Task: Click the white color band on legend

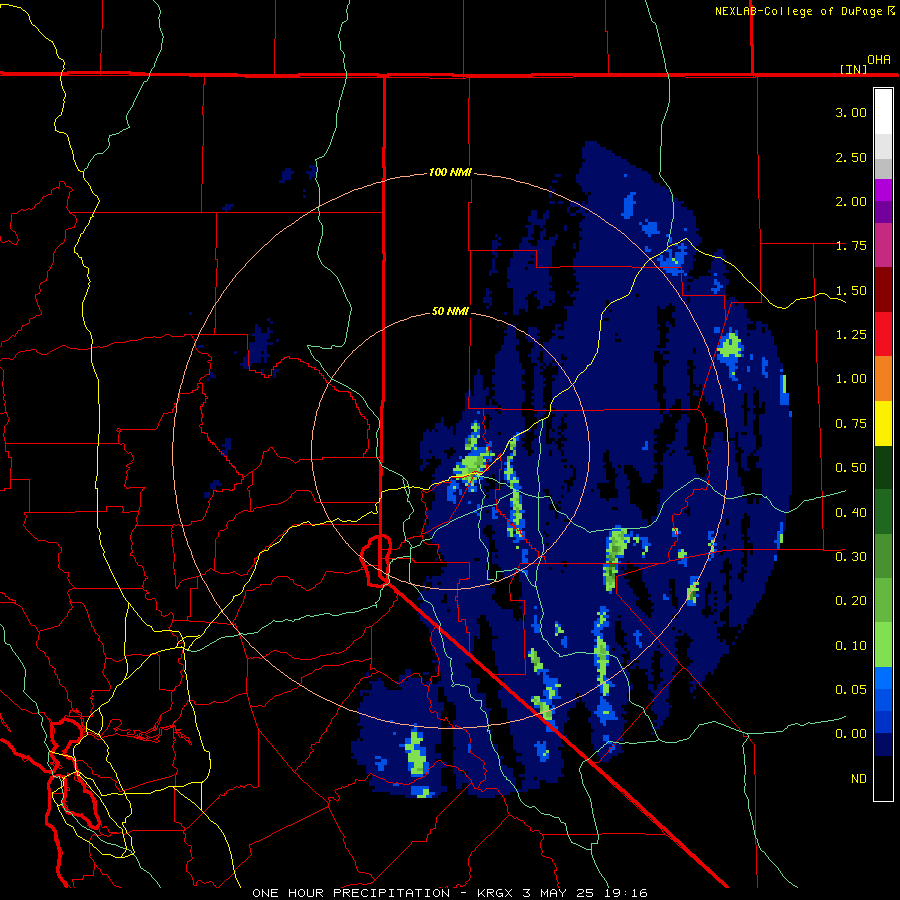Action: click(x=883, y=111)
